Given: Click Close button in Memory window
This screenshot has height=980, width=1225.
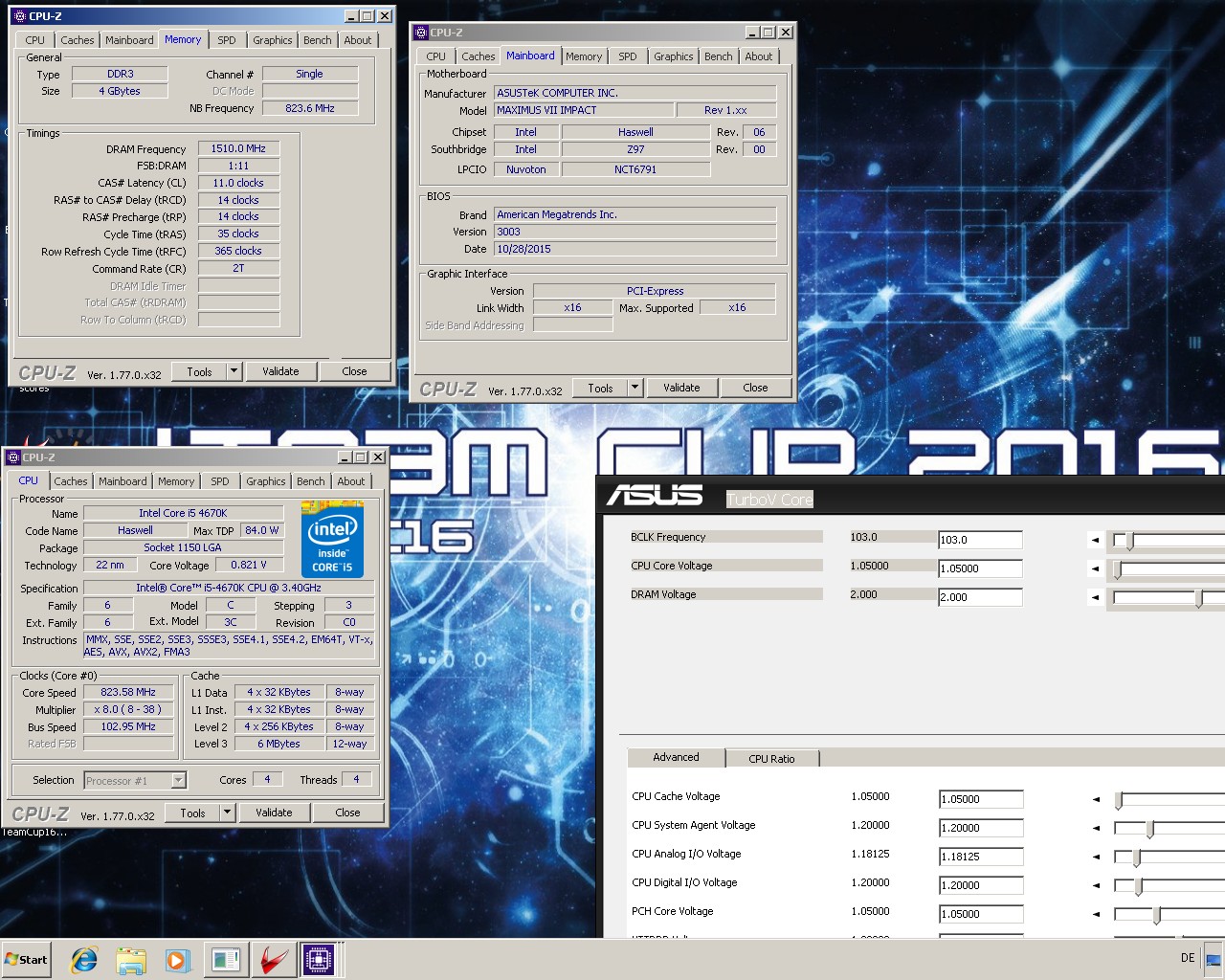Looking at the screenshot, I should [x=354, y=371].
